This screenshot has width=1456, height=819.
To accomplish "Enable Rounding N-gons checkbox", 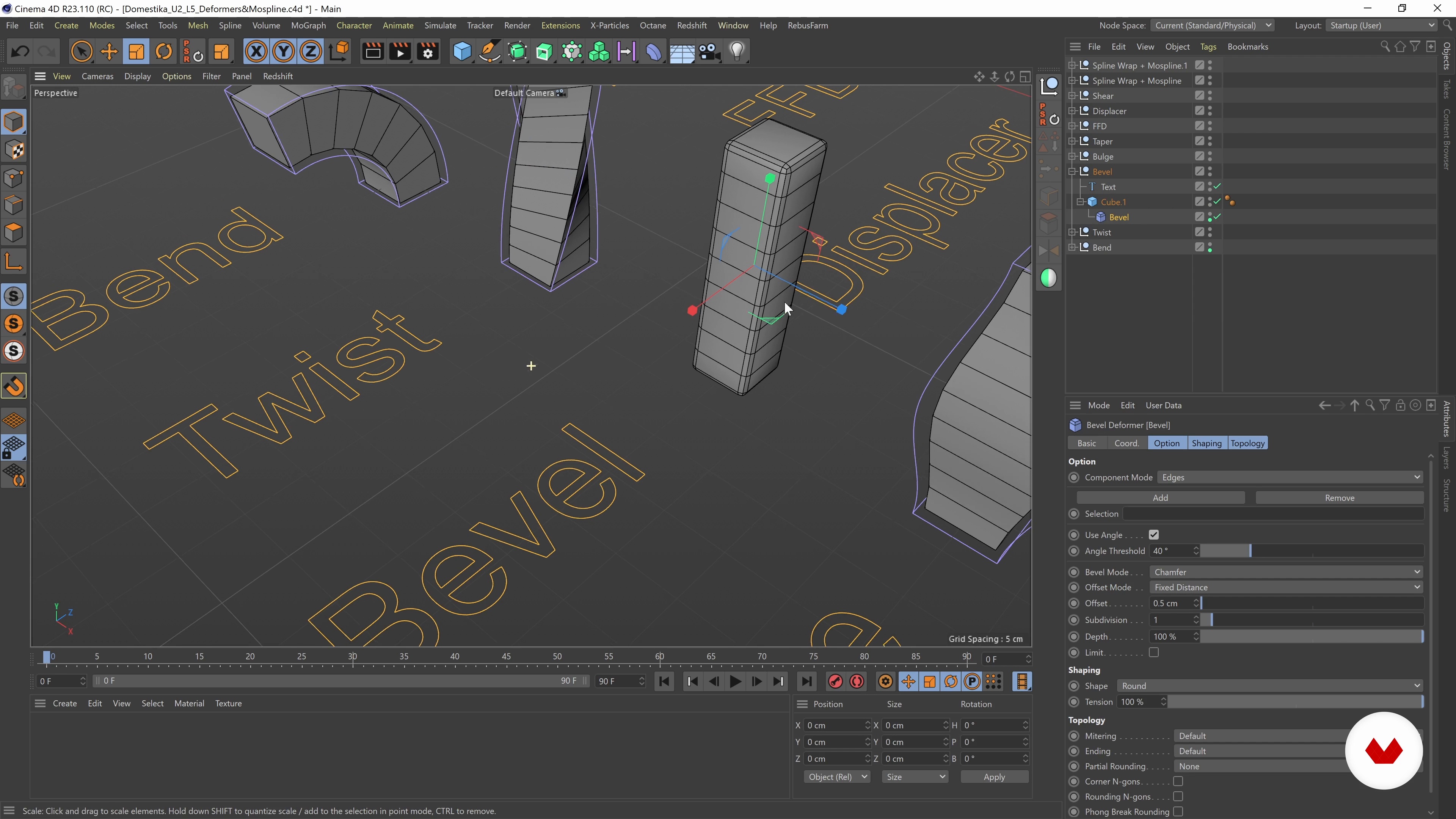I will [1178, 796].
